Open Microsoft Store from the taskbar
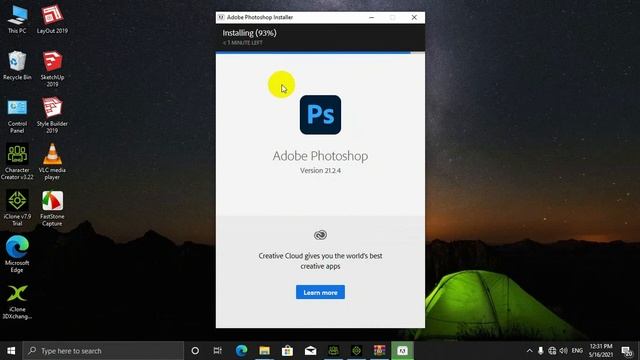Viewport: 640px width, 360px height. coord(287,351)
